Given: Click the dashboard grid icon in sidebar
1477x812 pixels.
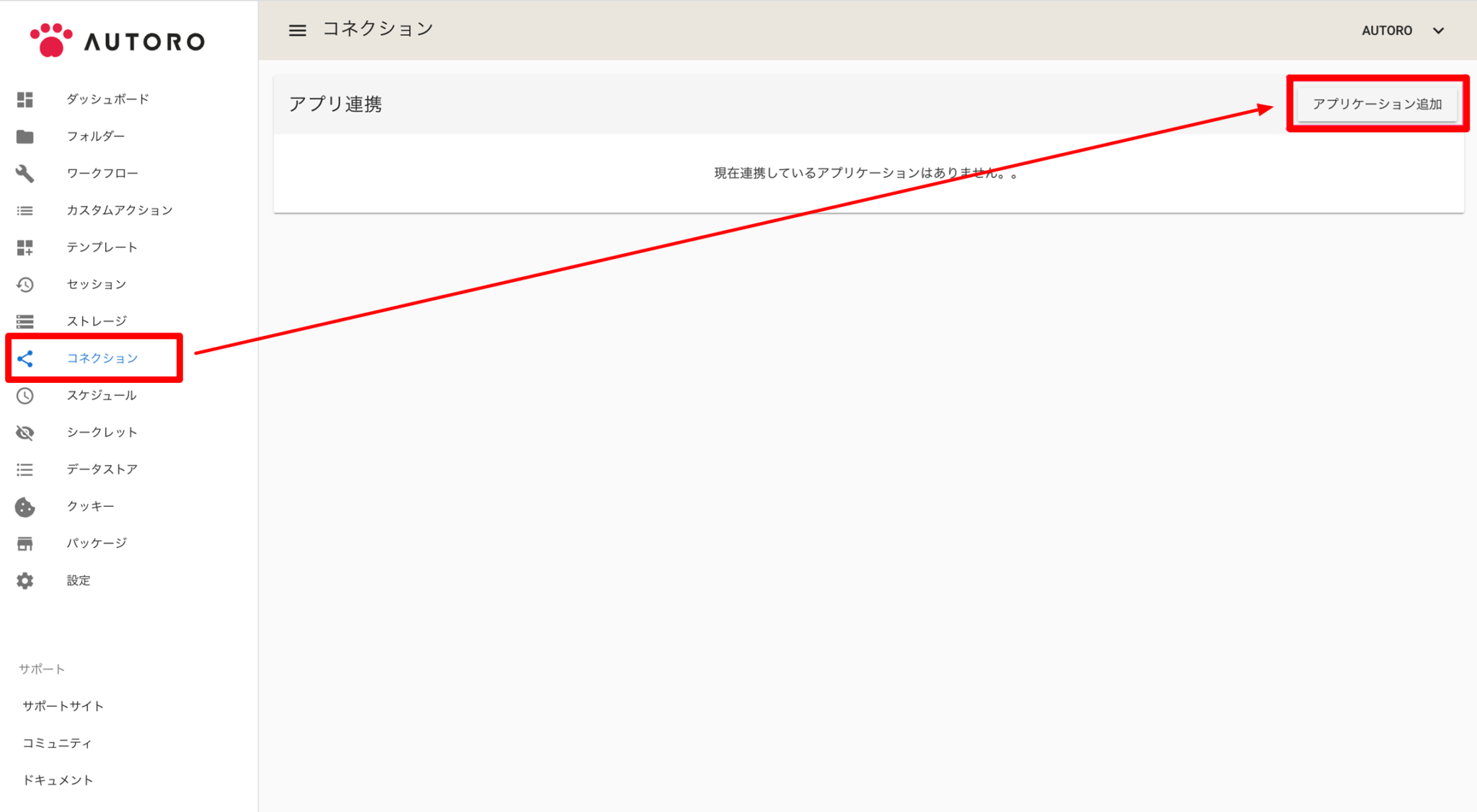Looking at the screenshot, I should pyautogui.click(x=25, y=100).
